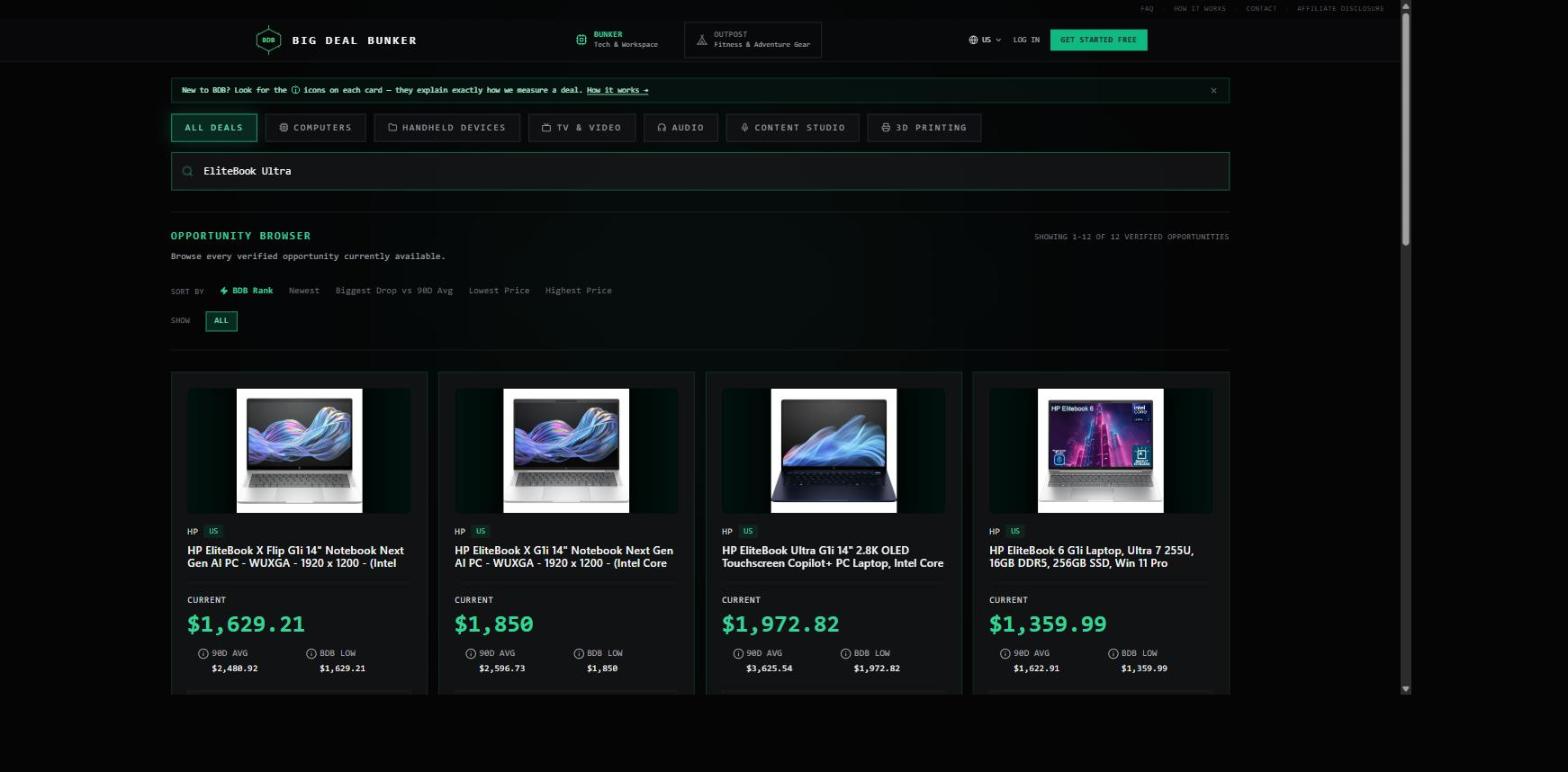Image resolution: width=1568 pixels, height=772 pixels.
Task: Switch to Outpost Fitness & Adventure Gear
Action: pyautogui.click(x=753, y=40)
